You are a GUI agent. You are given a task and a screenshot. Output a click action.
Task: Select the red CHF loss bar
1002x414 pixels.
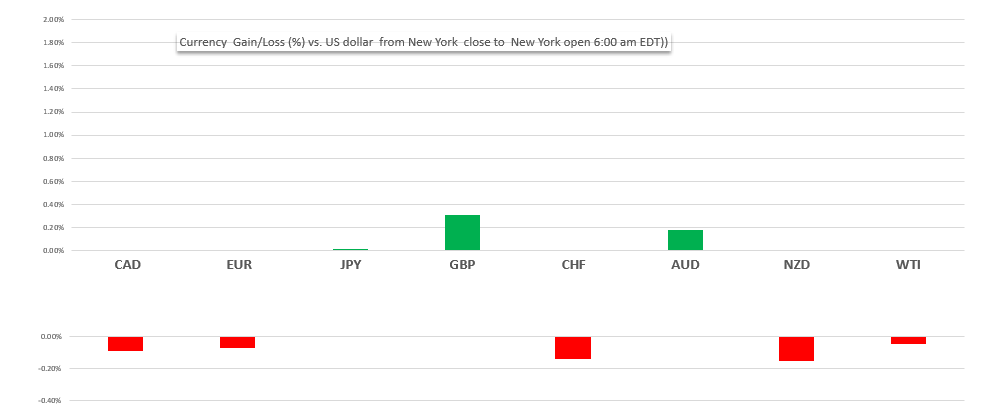[x=573, y=348]
